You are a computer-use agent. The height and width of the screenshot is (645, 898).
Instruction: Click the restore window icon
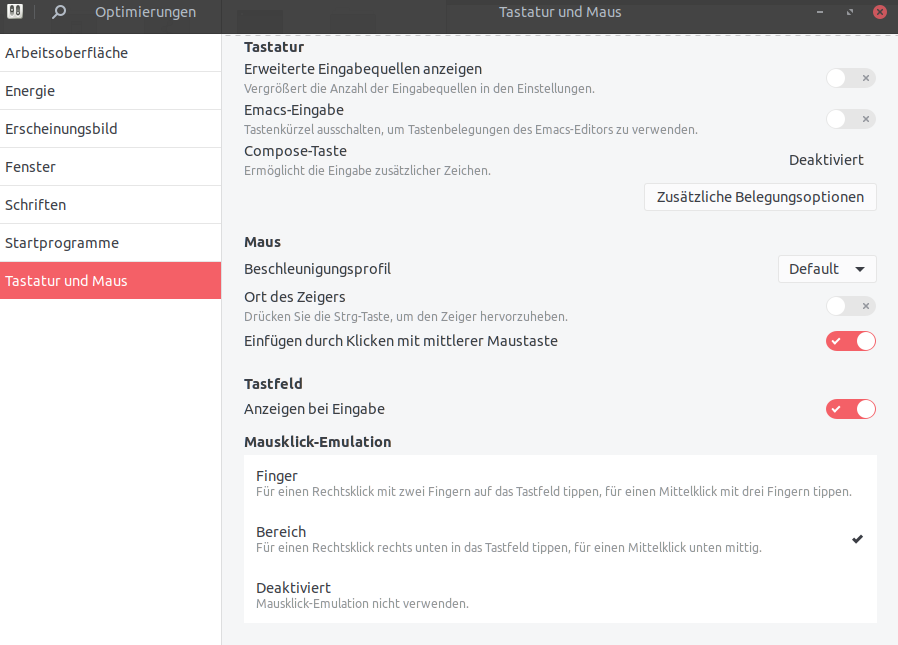(850, 12)
